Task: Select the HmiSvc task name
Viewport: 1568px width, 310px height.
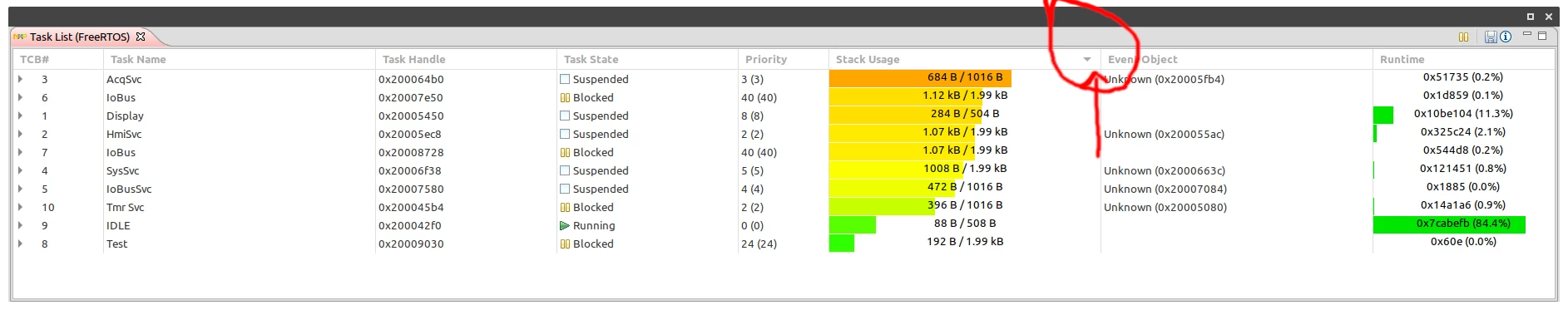Action: (124, 134)
